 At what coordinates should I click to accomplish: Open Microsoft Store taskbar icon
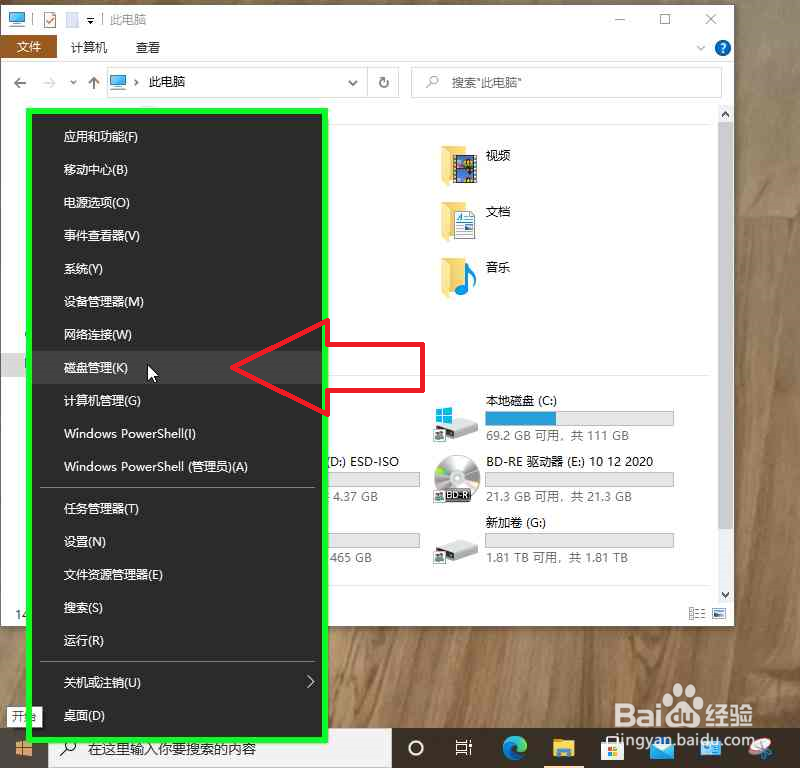(612, 749)
